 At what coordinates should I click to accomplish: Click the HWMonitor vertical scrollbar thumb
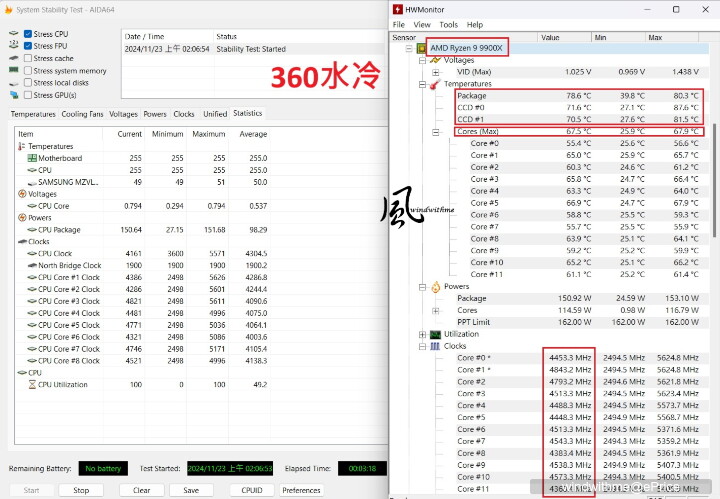click(715, 180)
